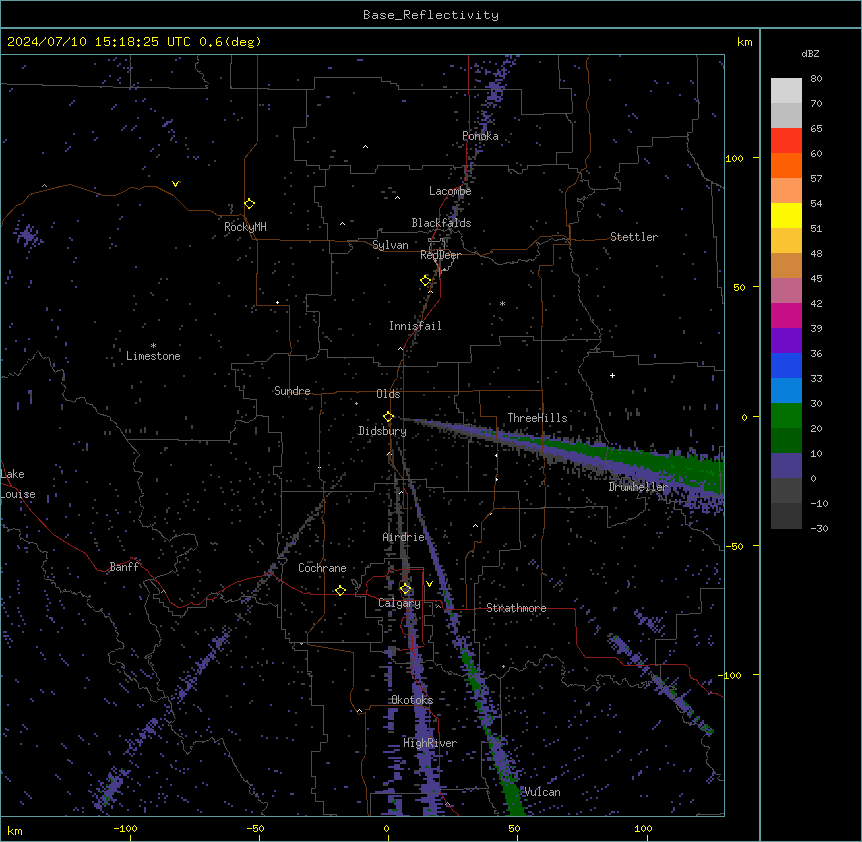Image resolution: width=862 pixels, height=842 pixels.
Task: Click the Drumheller label
Action: [638, 487]
